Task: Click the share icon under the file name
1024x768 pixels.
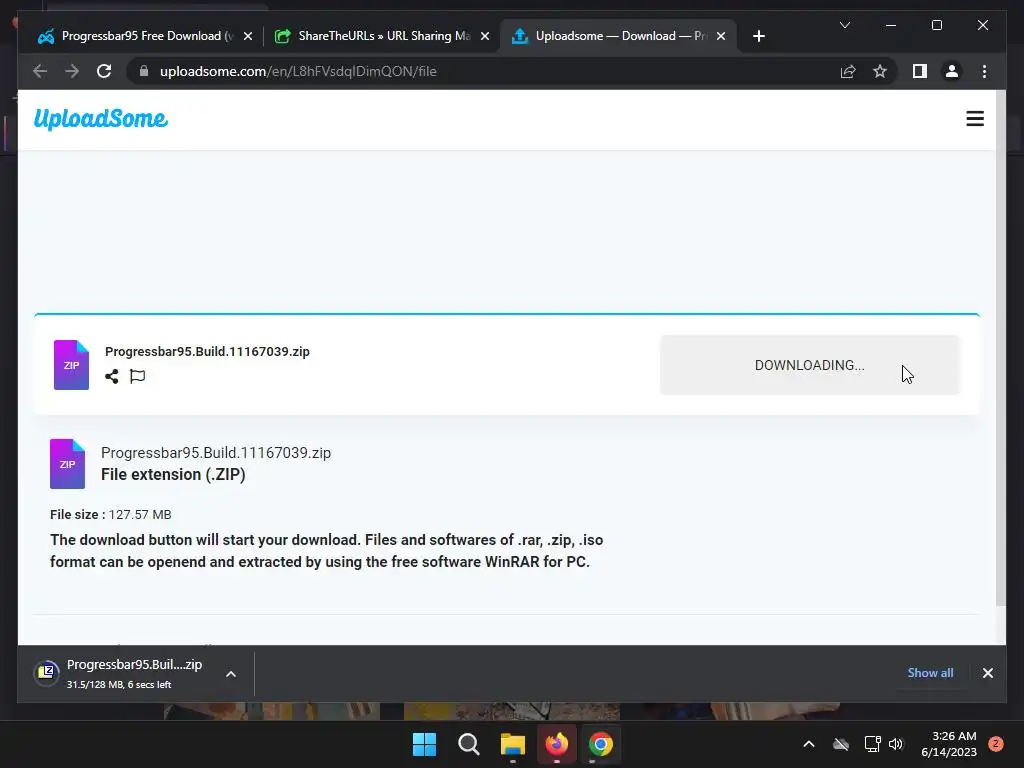Action: pyautogui.click(x=112, y=376)
